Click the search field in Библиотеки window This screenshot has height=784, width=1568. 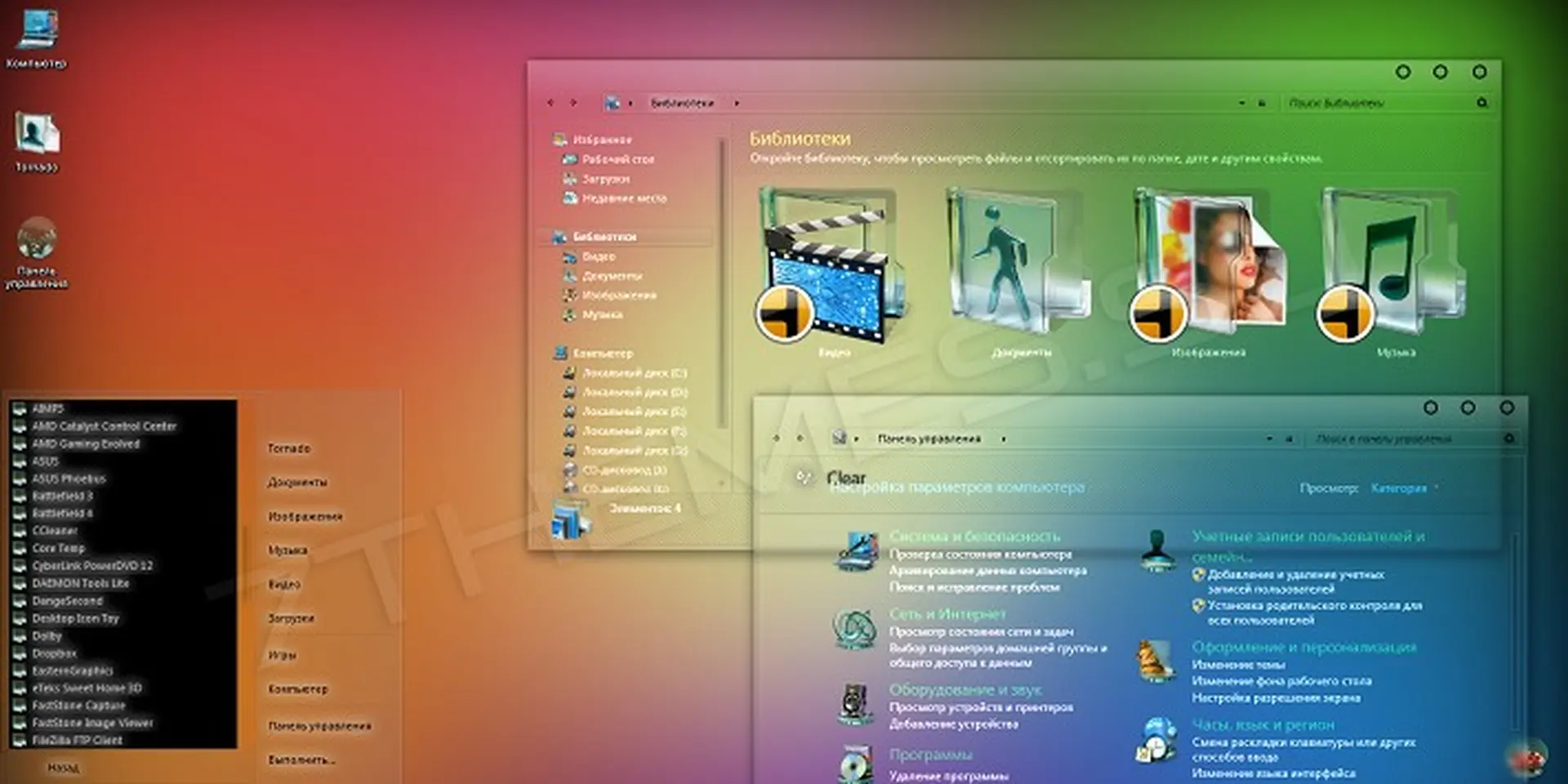tap(1379, 103)
